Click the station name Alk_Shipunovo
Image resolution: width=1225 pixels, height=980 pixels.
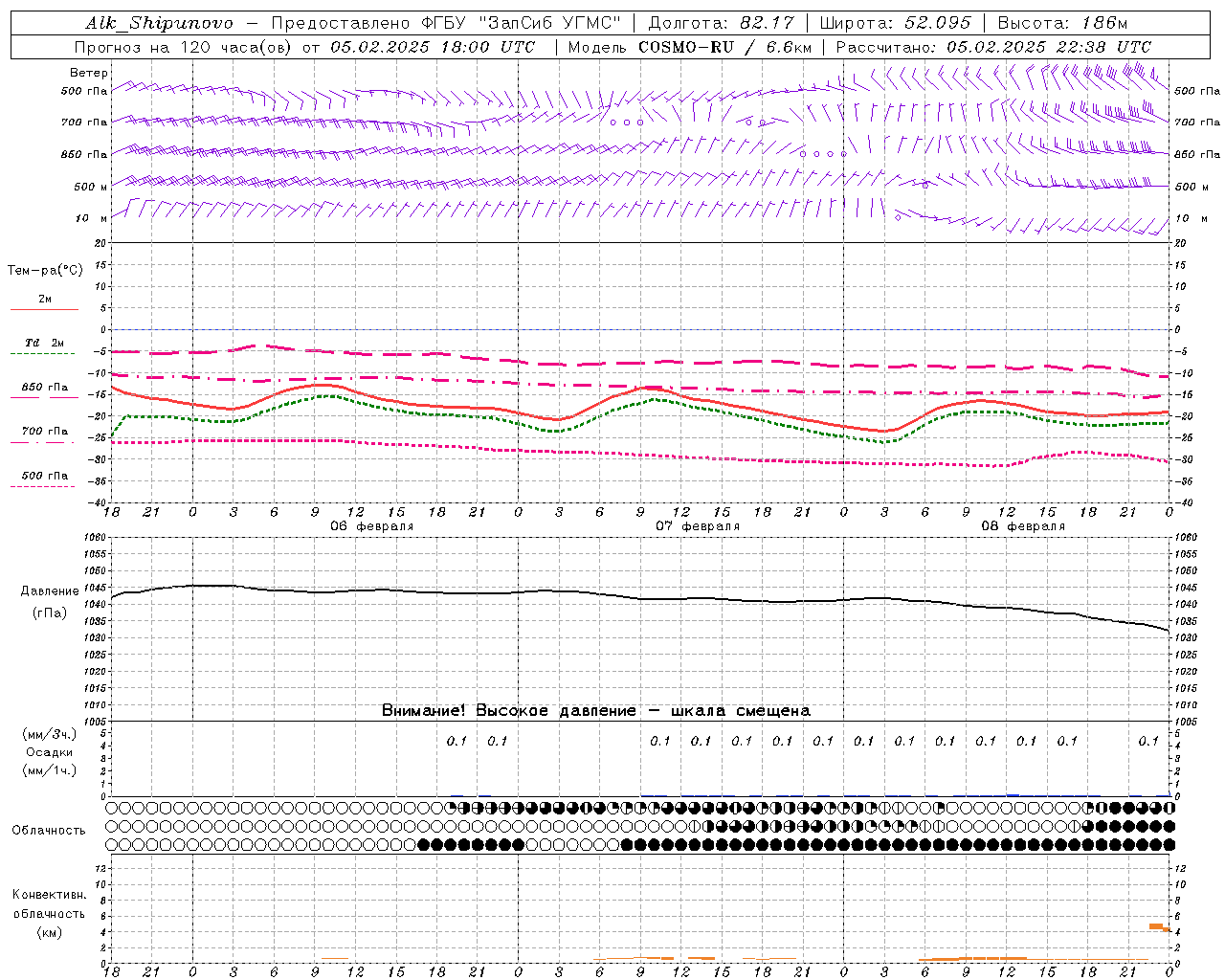click(158, 23)
